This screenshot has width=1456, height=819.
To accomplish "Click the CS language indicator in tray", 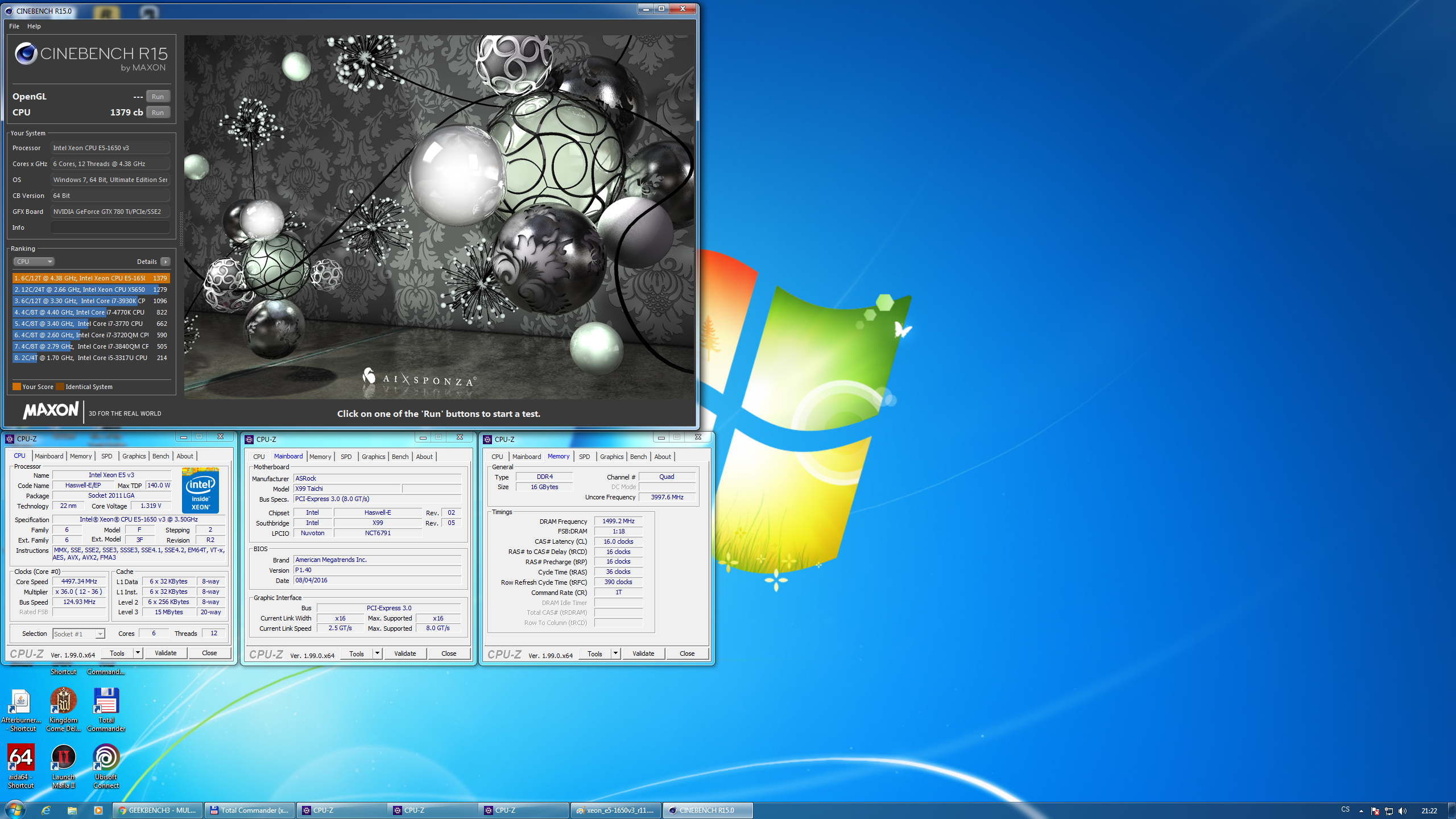I will 1345,809.
